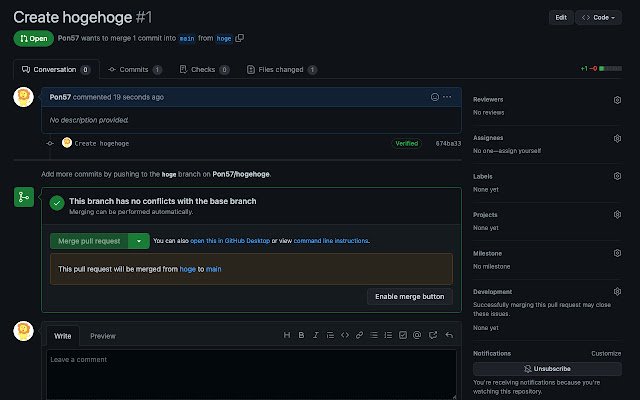
Task: Click the main link in merge notice
Action: pos(213,269)
